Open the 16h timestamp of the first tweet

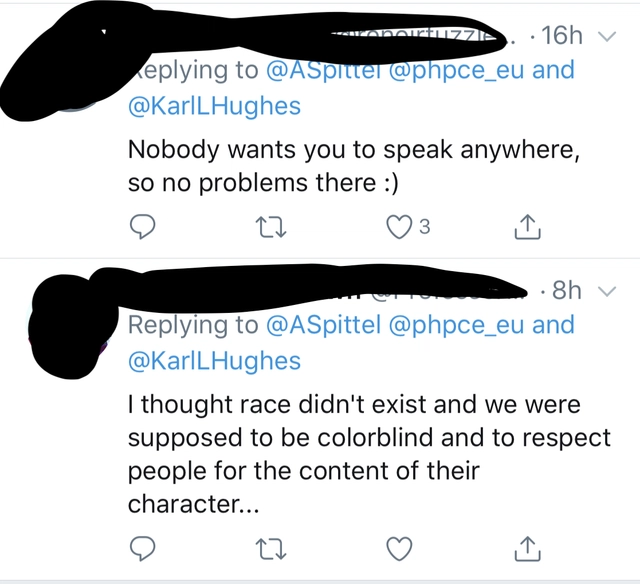[x=562, y=36]
